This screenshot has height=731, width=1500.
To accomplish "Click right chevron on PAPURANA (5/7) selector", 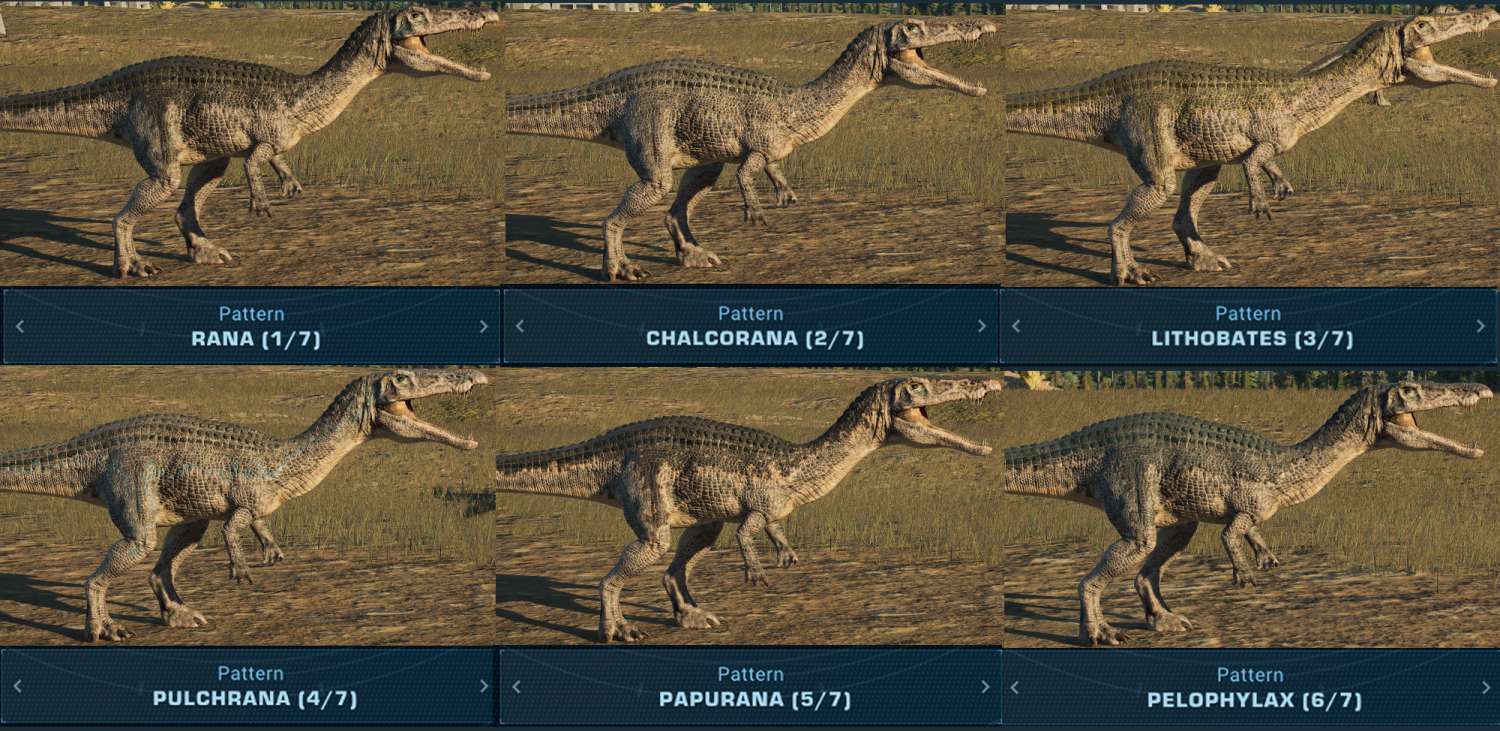I will 985,687.
